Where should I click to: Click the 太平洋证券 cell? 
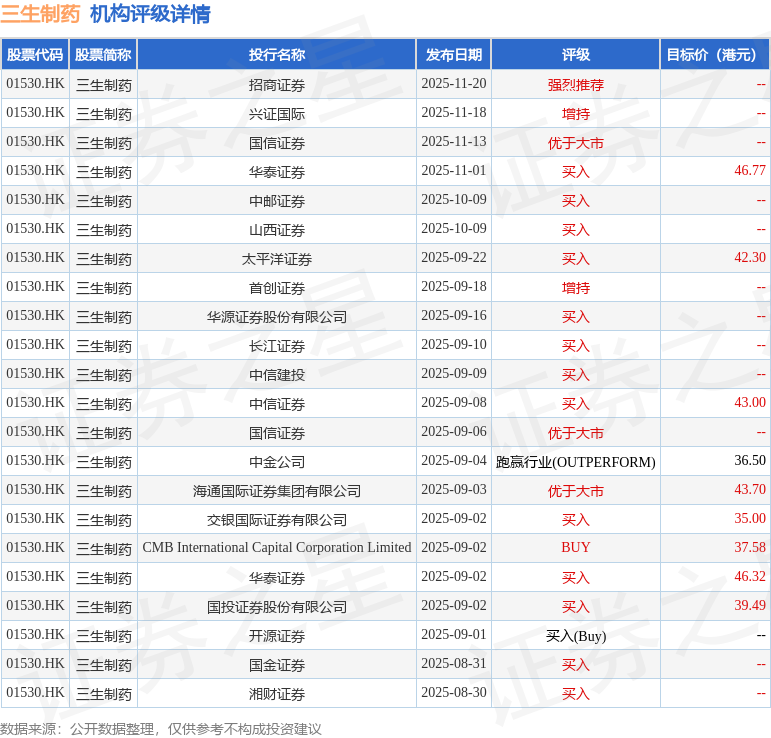click(277, 259)
